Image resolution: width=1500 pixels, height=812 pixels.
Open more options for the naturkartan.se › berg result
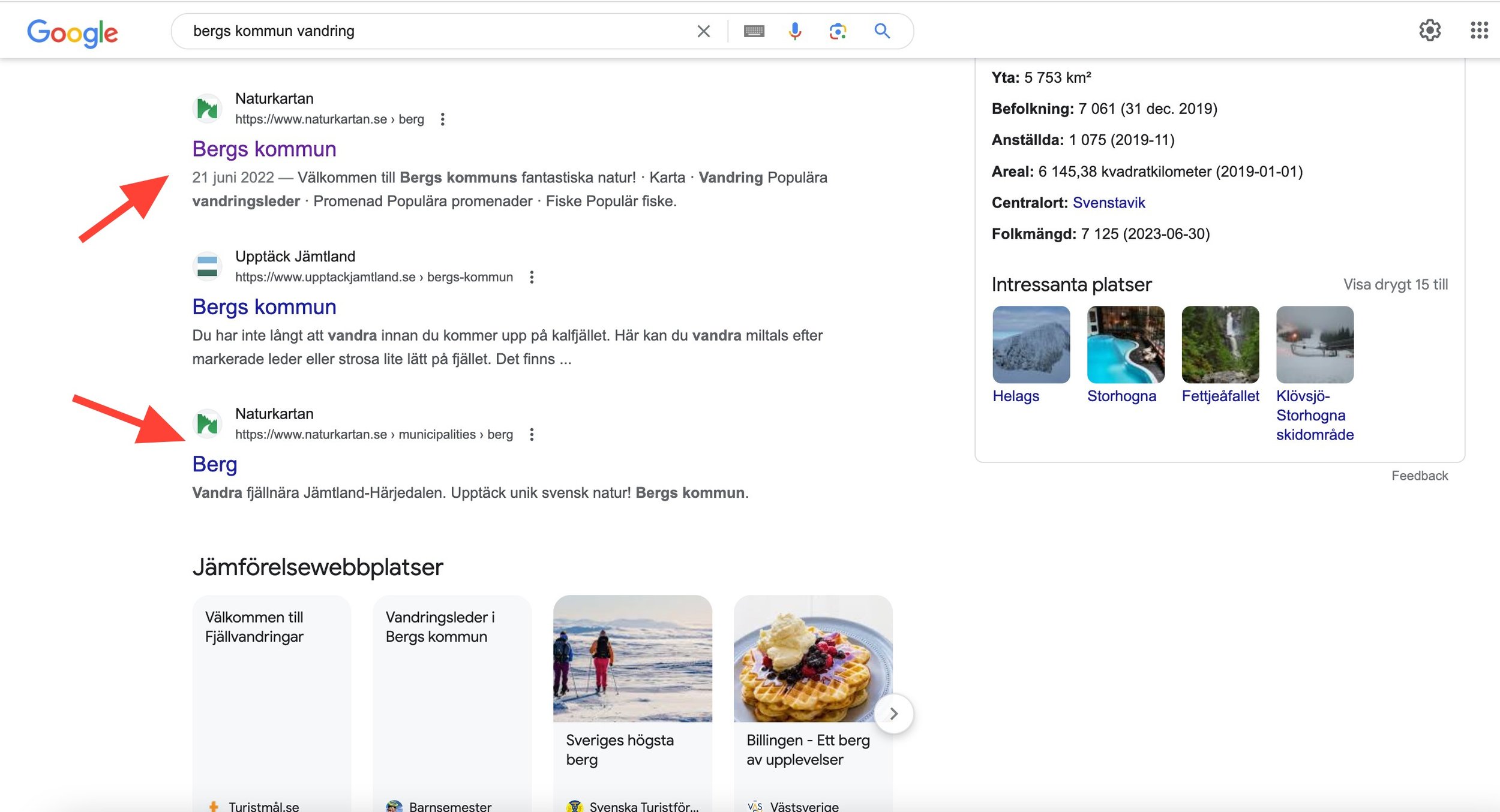pos(442,119)
